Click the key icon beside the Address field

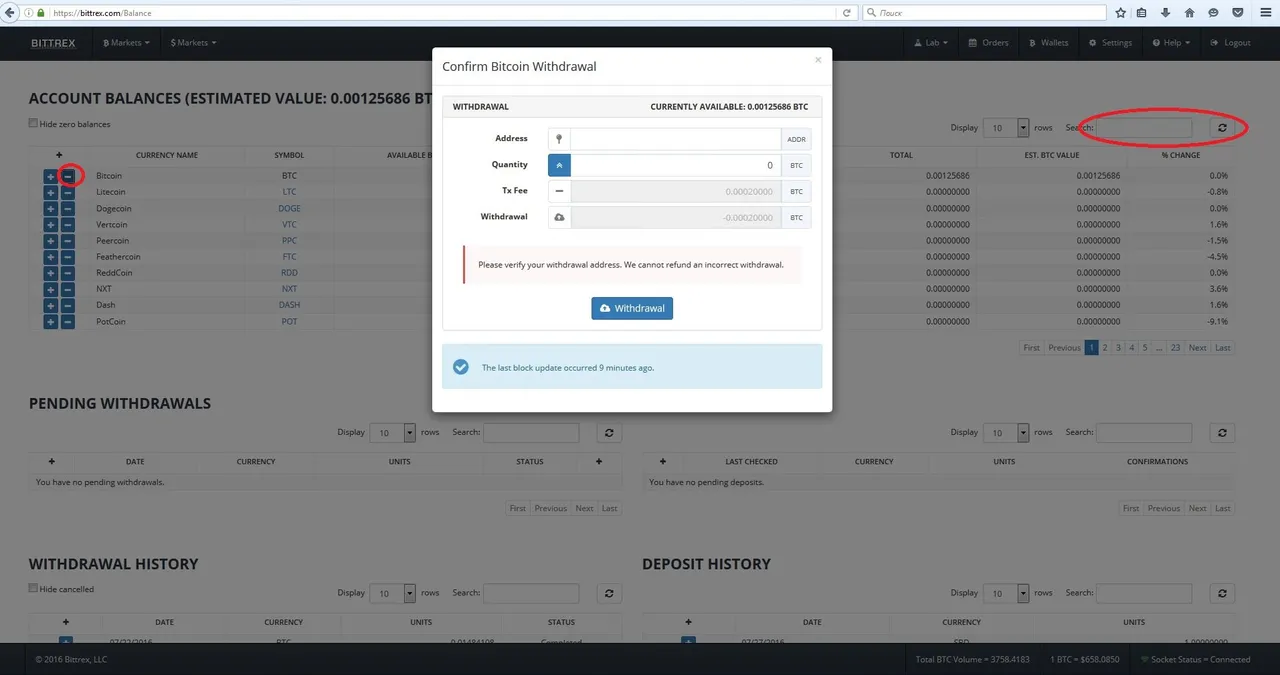[559, 139]
